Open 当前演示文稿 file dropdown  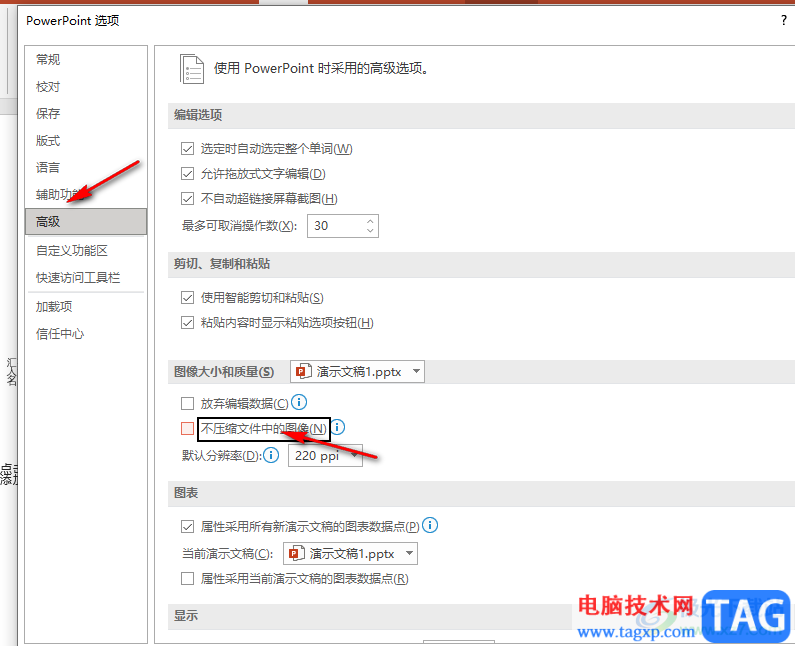tap(350, 554)
